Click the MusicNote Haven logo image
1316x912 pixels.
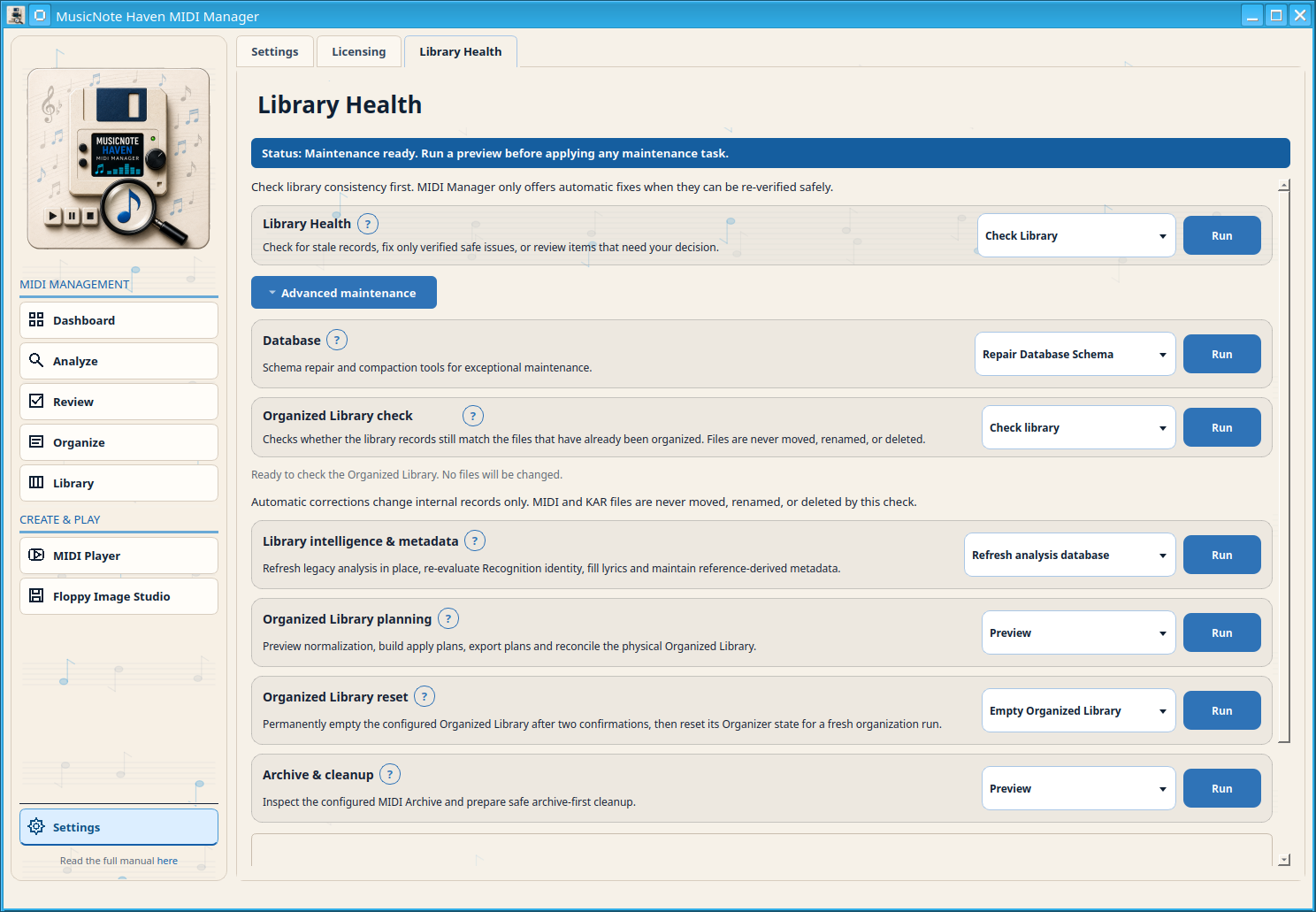pyautogui.click(x=119, y=158)
